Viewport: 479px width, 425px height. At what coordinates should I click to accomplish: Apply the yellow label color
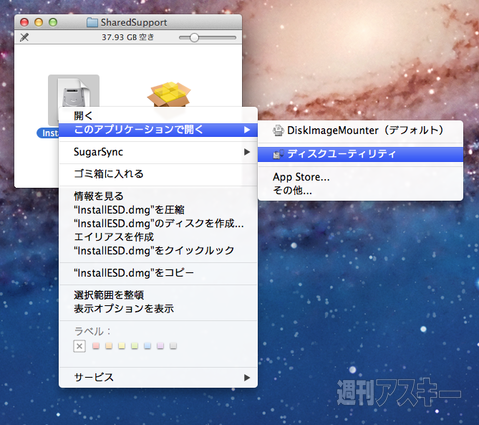point(122,346)
